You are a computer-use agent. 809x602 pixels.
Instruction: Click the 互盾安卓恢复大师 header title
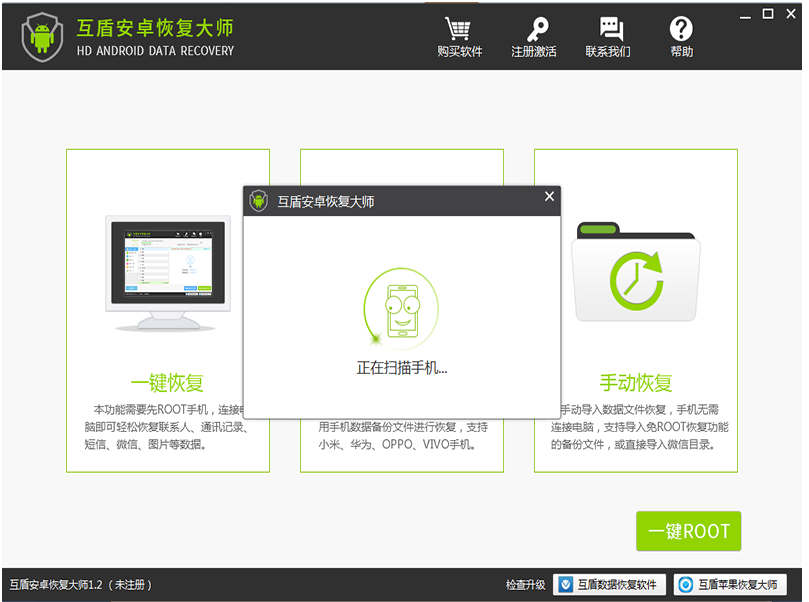pyautogui.click(x=155, y=28)
